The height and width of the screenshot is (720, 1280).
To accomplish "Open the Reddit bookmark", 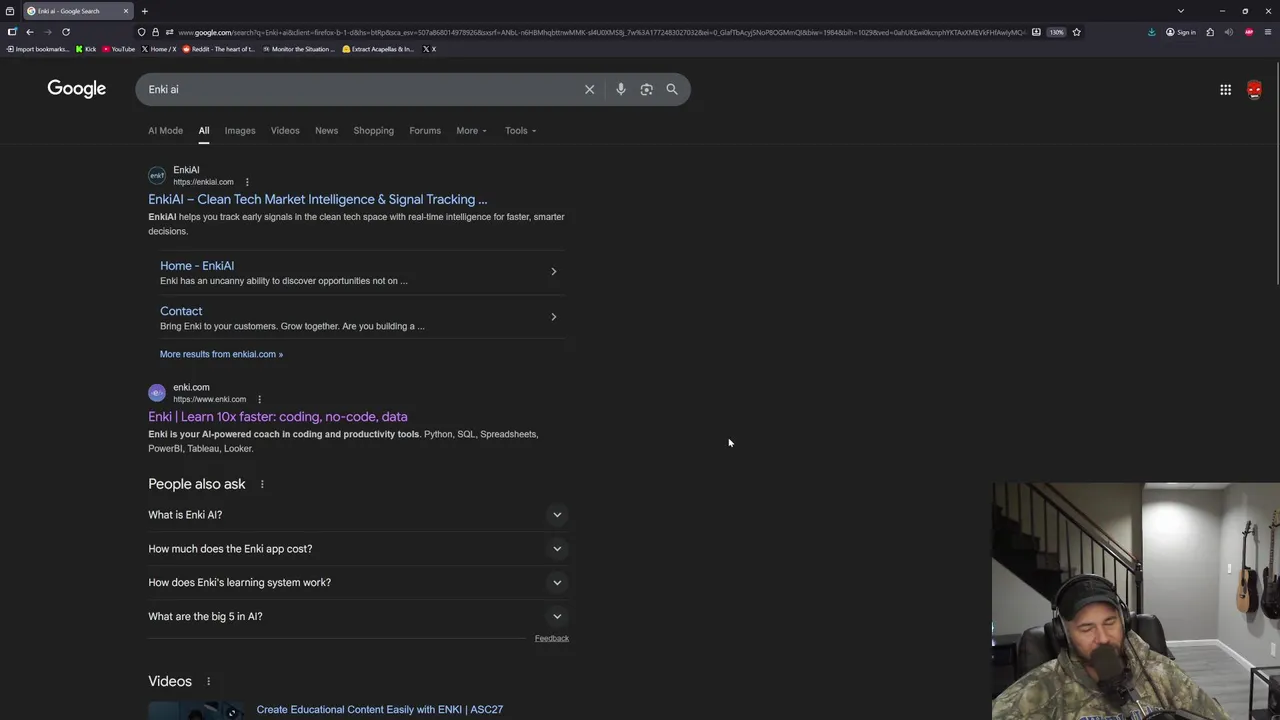I will (x=219, y=49).
